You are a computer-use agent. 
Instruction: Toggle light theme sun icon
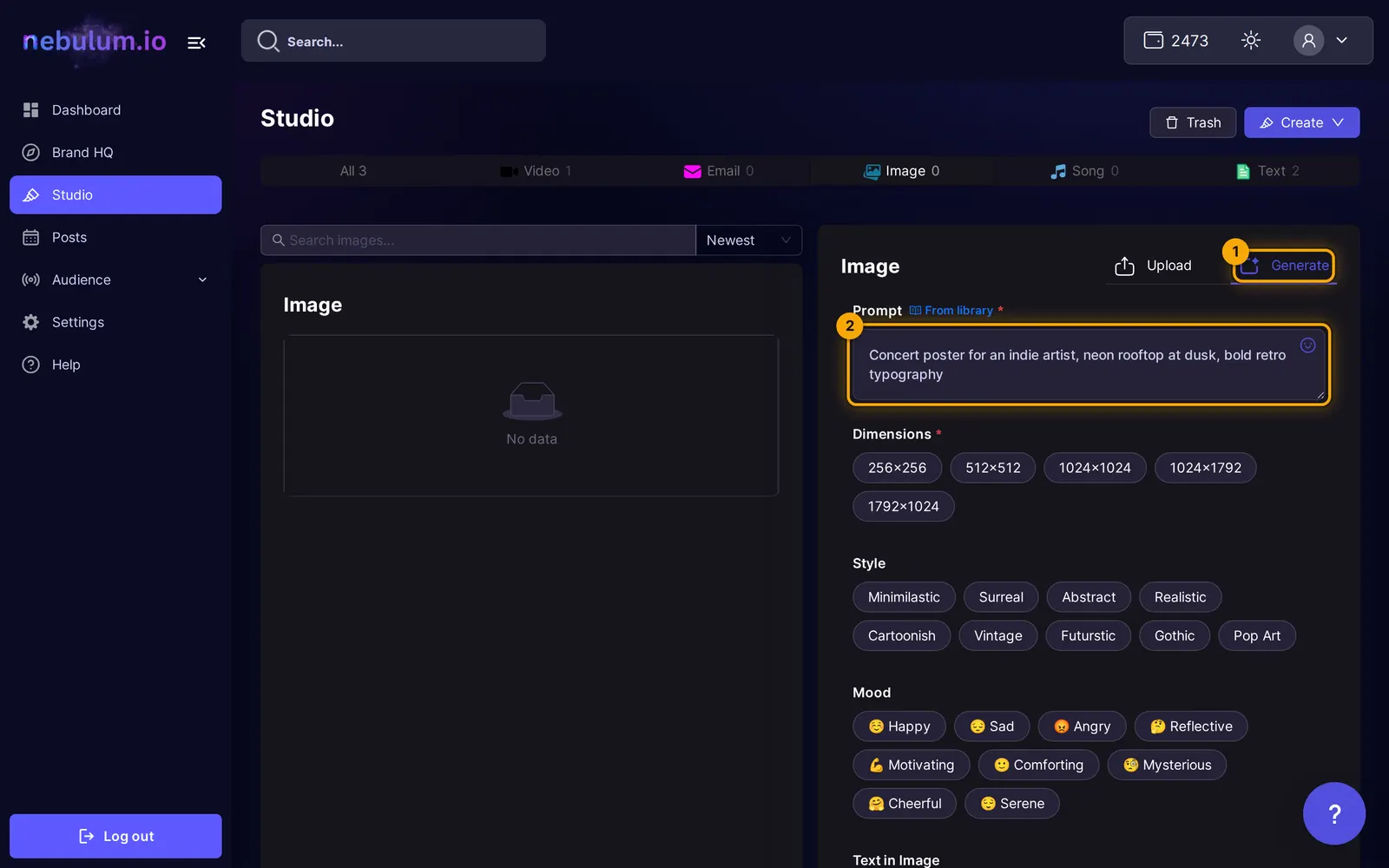(1251, 40)
